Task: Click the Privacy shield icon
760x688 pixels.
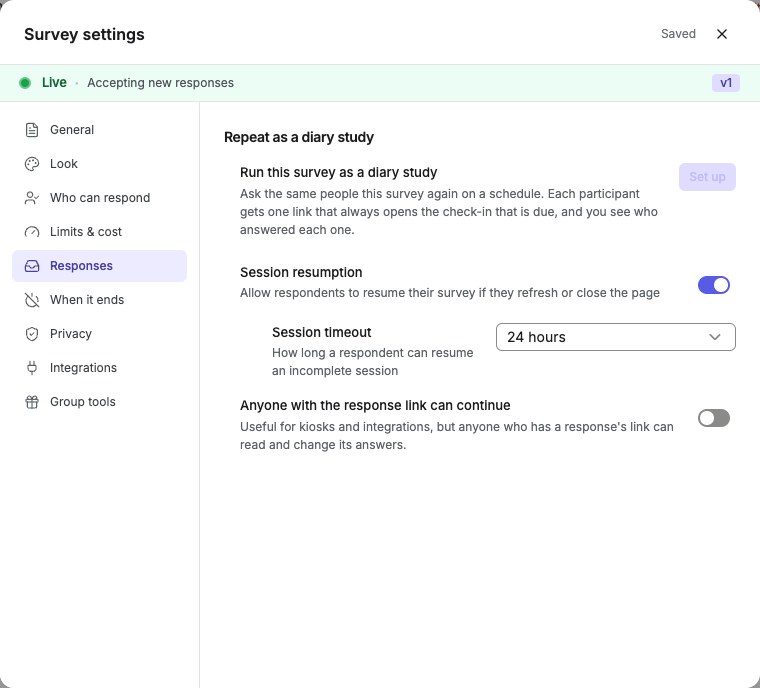Action: tap(32, 334)
